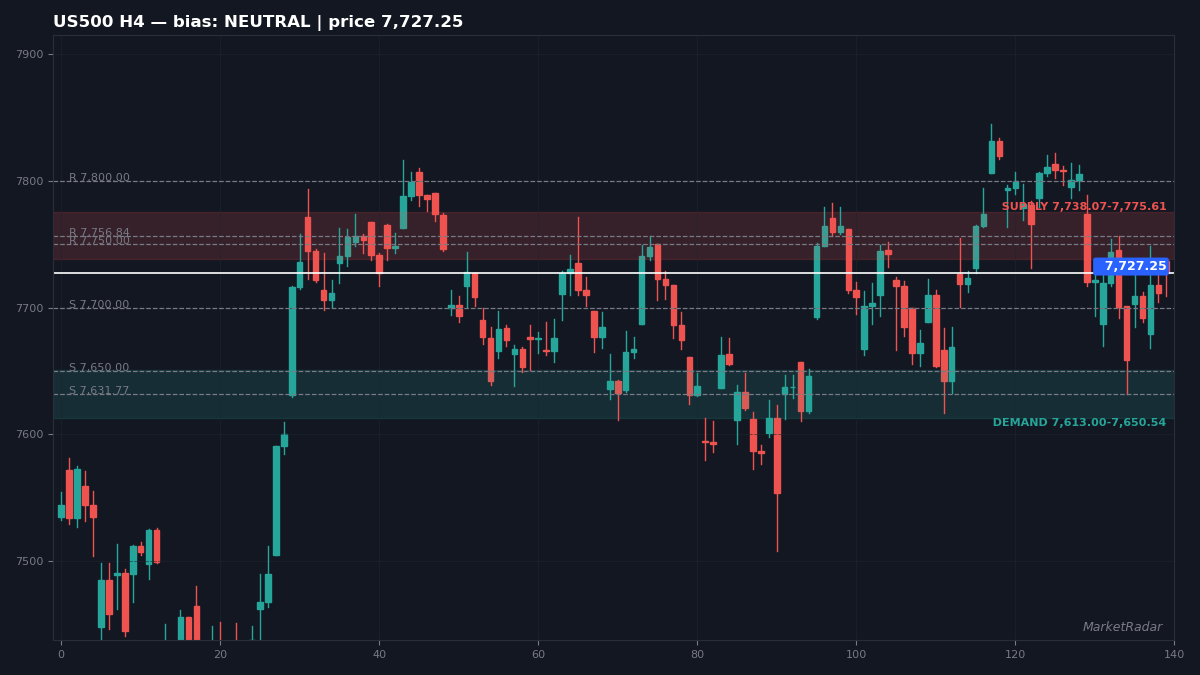1200x675 pixels.
Task: Click the x-axis tick label 120
Action: (1015, 655)
